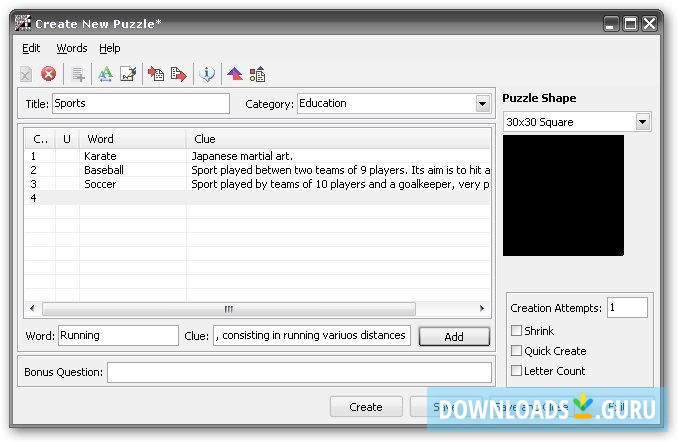Click the Title input field
Image resolution: width=678 pixels, height=442 pixels.
click(141, 104)
